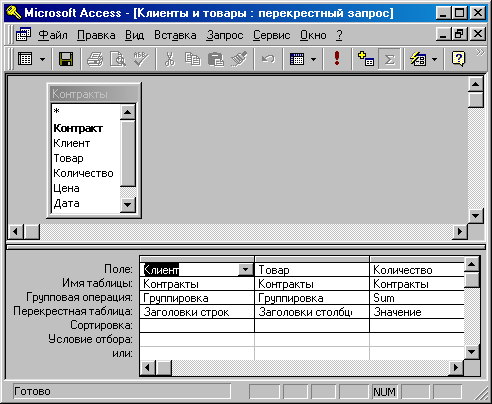Click Группировка under Товар column

tap(312, 298)
